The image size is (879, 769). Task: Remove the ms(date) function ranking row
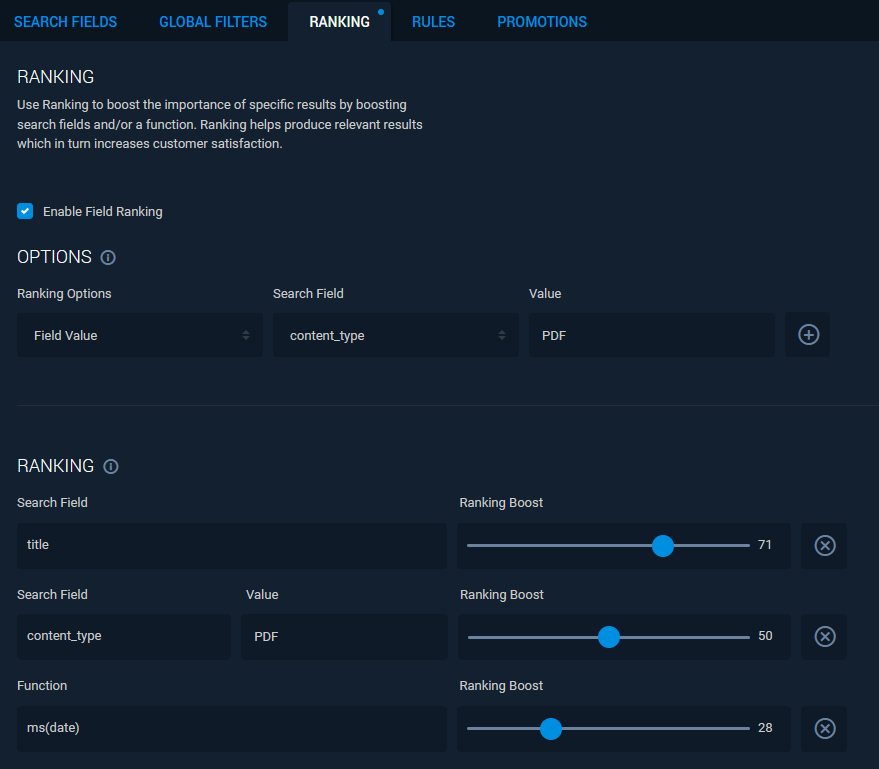click(825, 729)
